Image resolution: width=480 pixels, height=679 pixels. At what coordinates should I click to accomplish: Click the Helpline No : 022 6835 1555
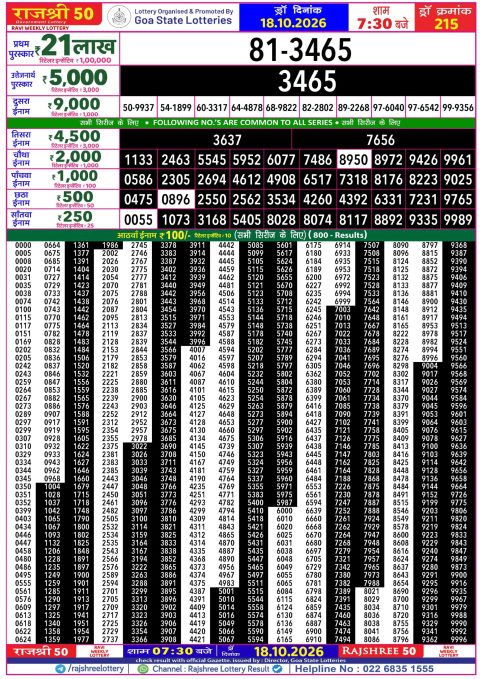click(364, 669)
